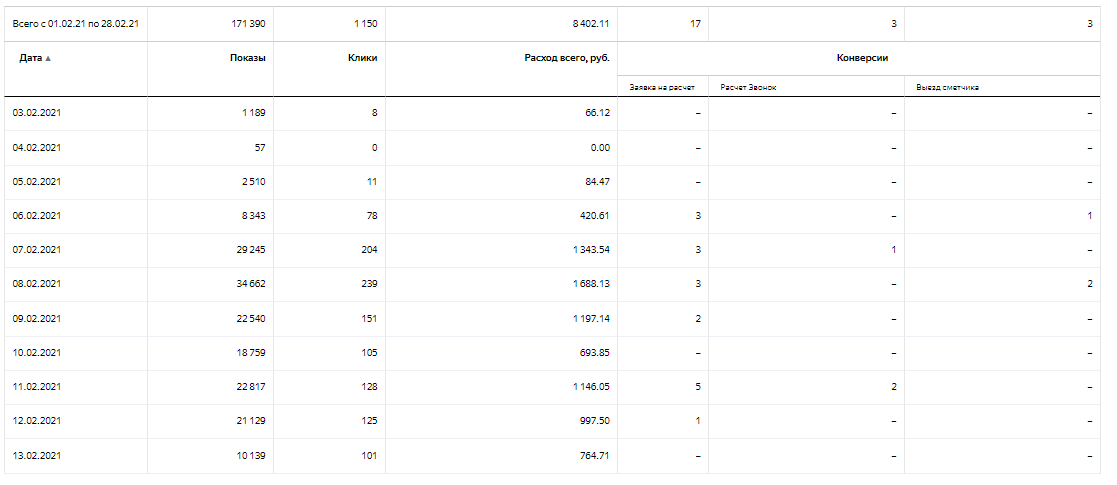The height and width of the screenshot is (485, 1117).
Task: Sort by the Клики column header
Action: (362, 58)
